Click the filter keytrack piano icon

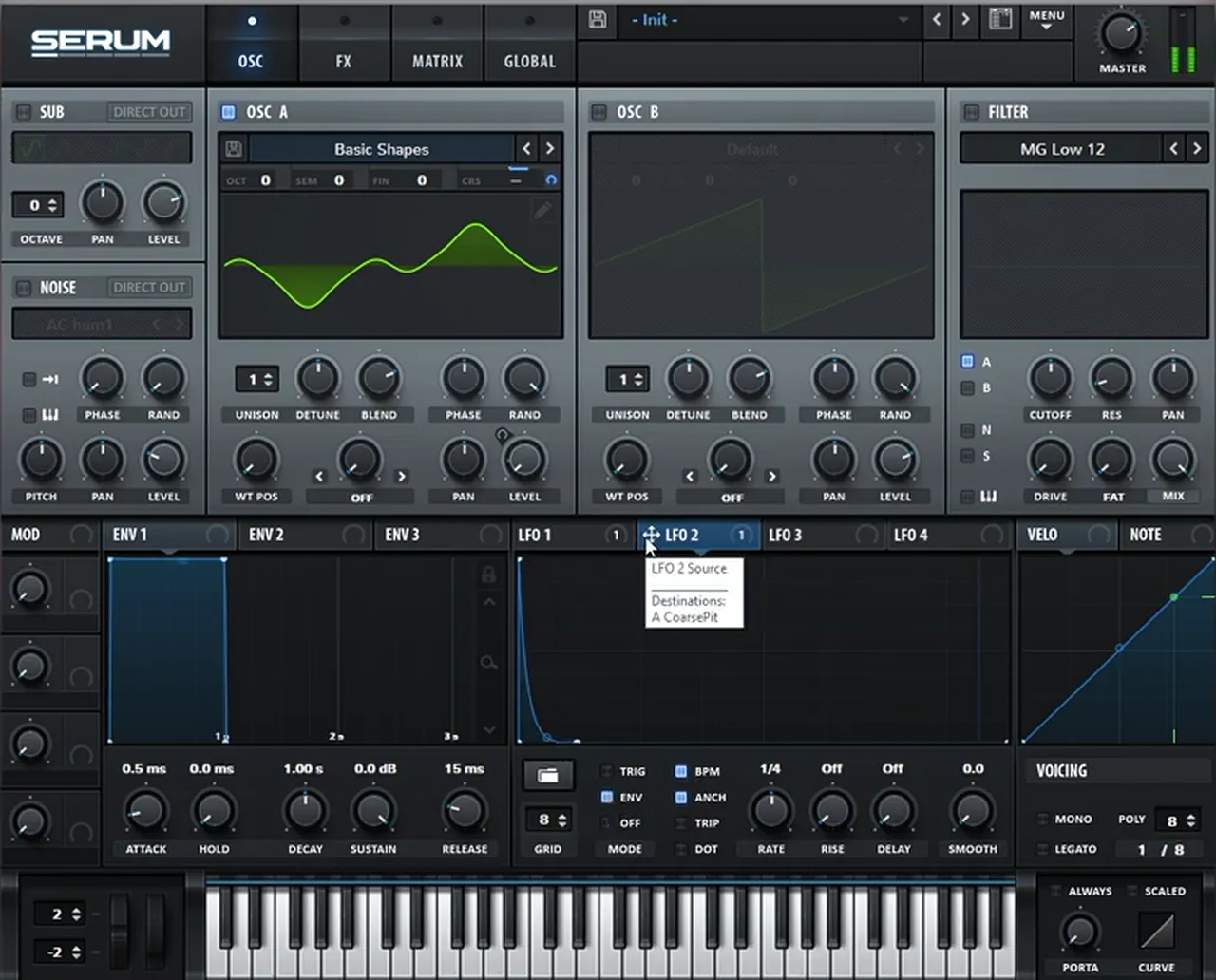click(x=989, y=497)
